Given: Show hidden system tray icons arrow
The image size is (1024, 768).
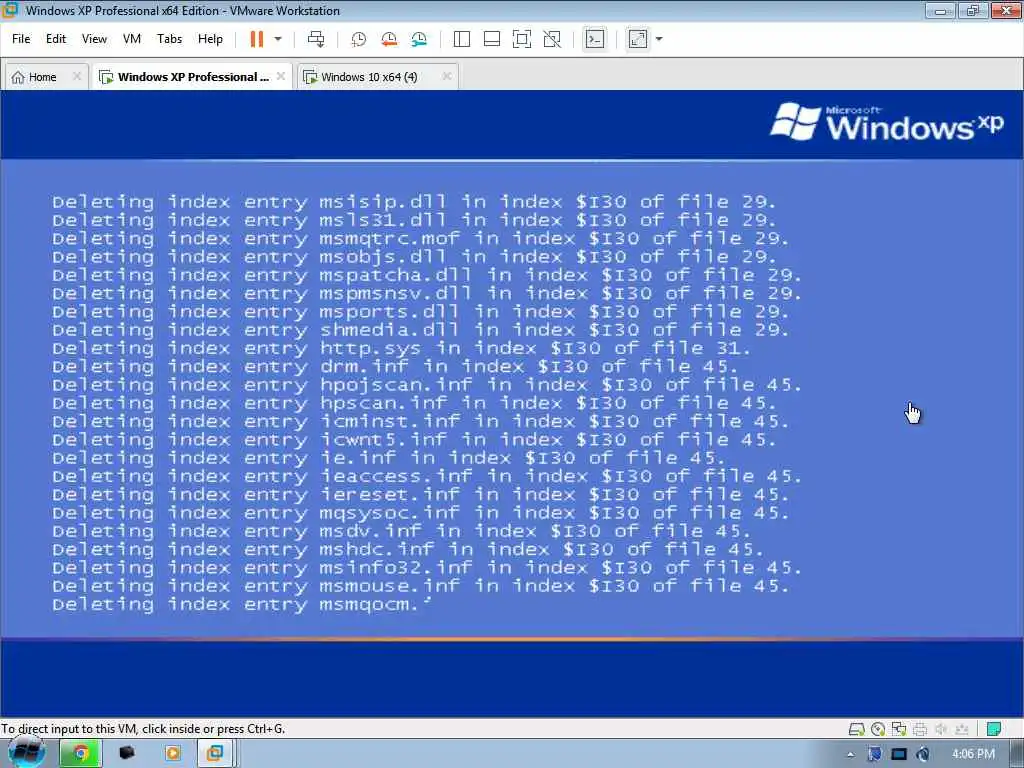Looking at the screenshot, I should pos(850,755).
